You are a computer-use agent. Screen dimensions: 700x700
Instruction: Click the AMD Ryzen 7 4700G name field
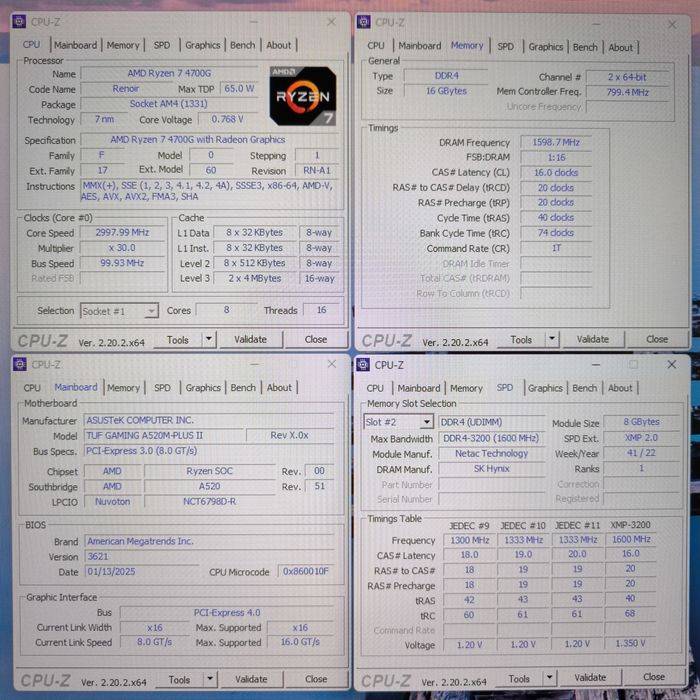(x=169, y=74)
